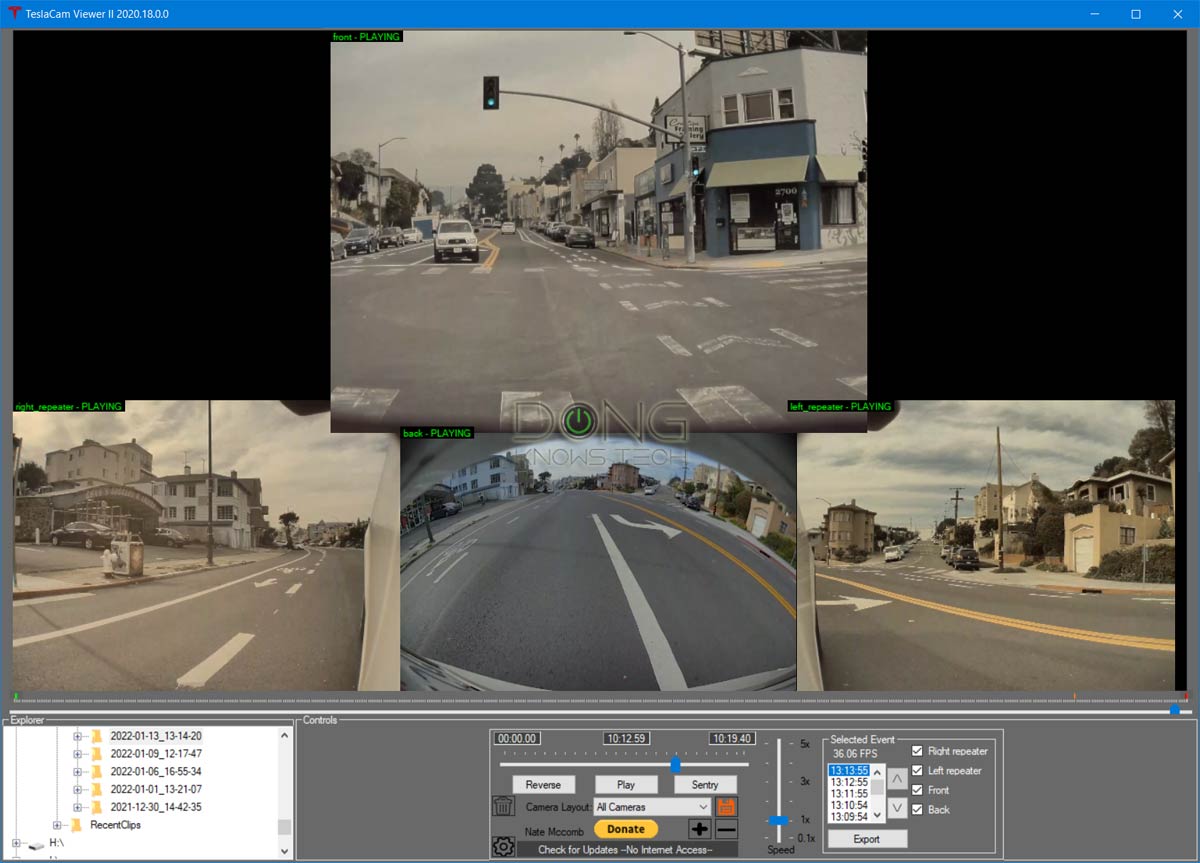Uncheck the Left repeater checkbox
Viewport: 1200px width, 863px height.
pyautogui.click(x=917, y=771)
